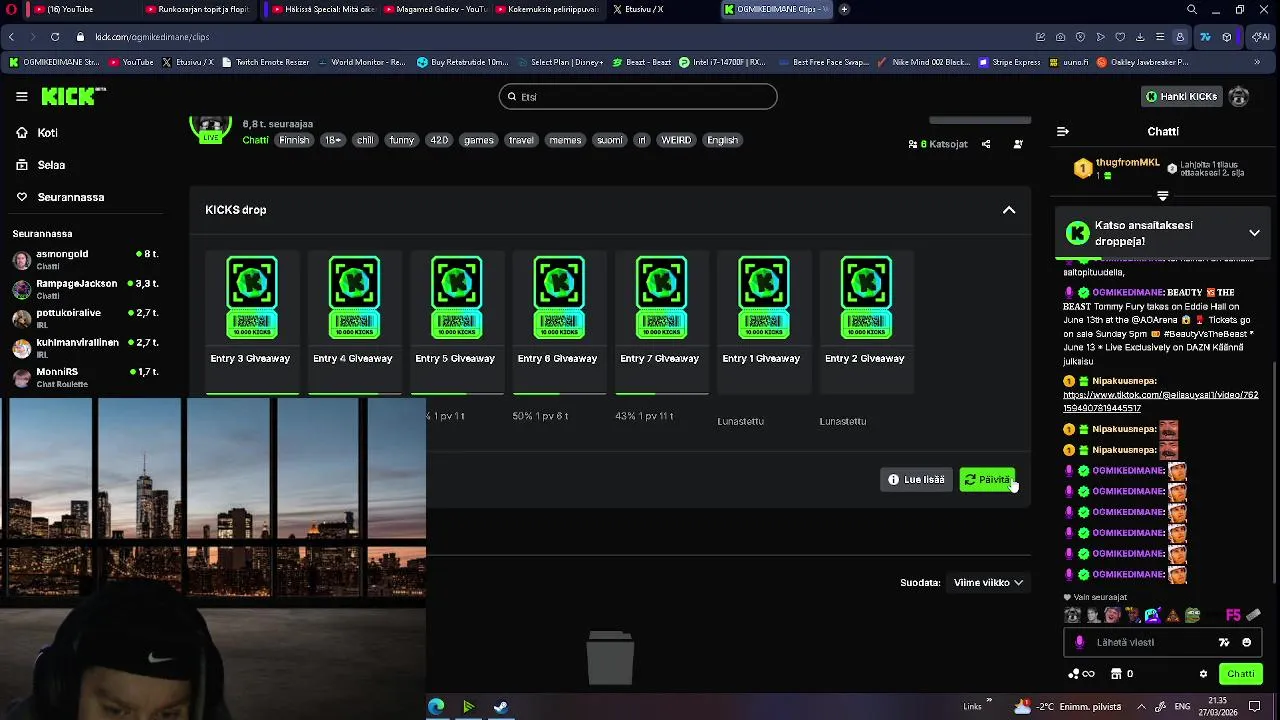Open the browser AI button

pos(1260,37)
